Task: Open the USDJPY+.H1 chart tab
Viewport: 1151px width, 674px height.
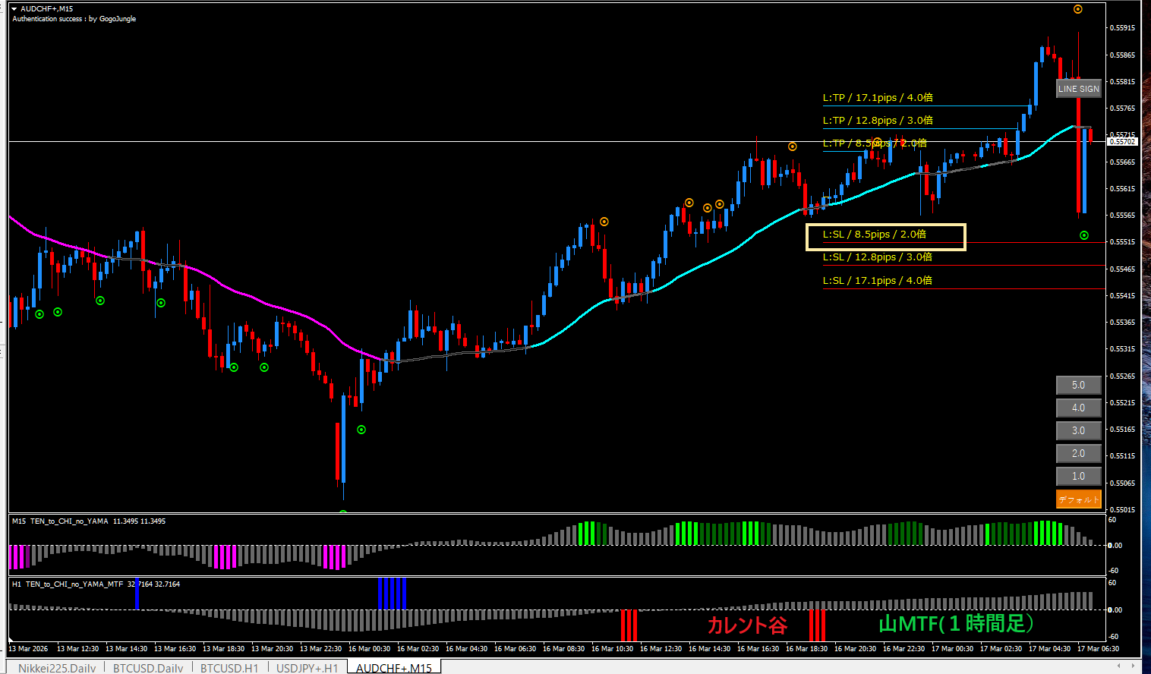Action: pyautogui.click(x=306, y=667)
